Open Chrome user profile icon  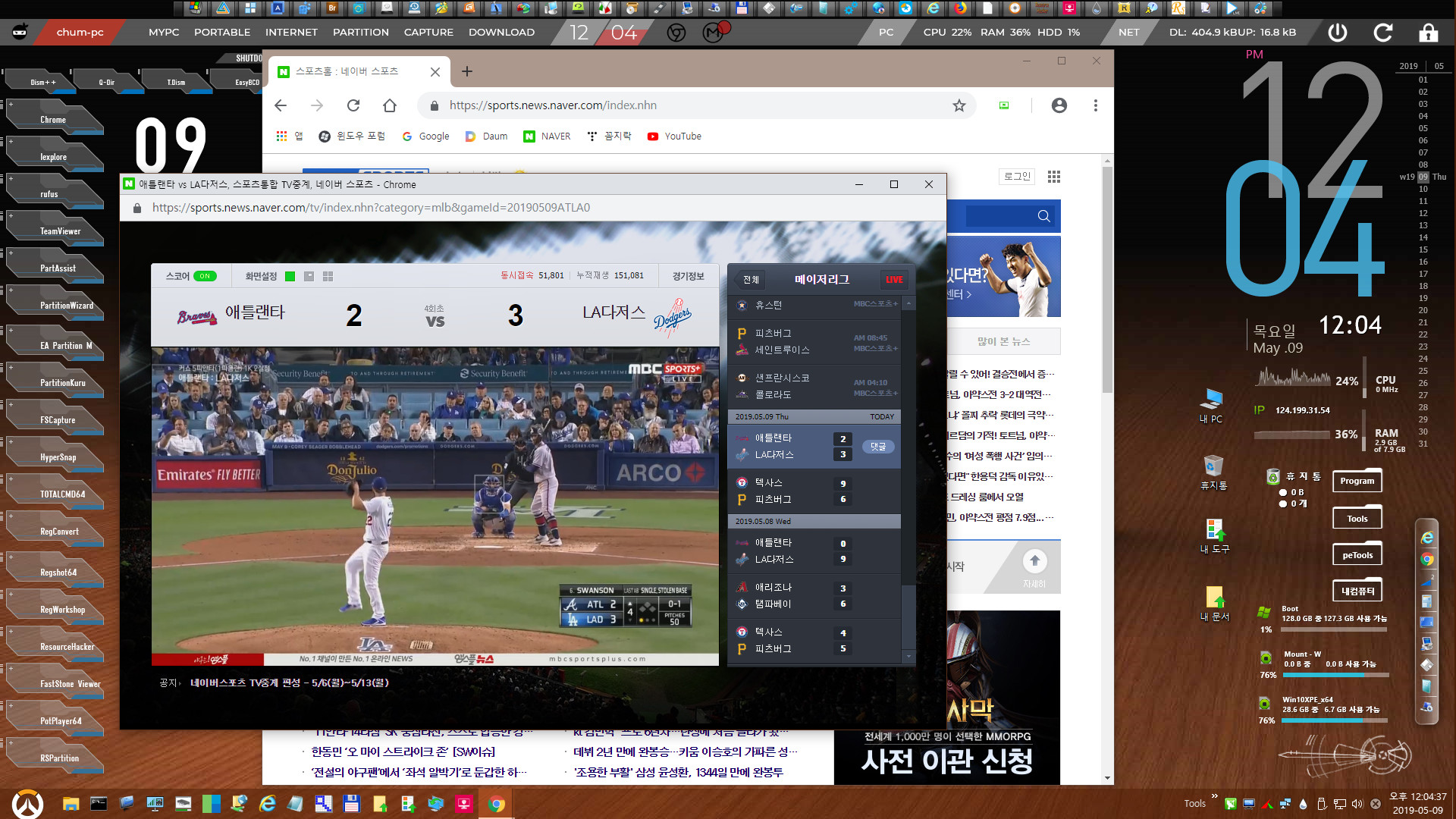click(x=1059, y=105)
